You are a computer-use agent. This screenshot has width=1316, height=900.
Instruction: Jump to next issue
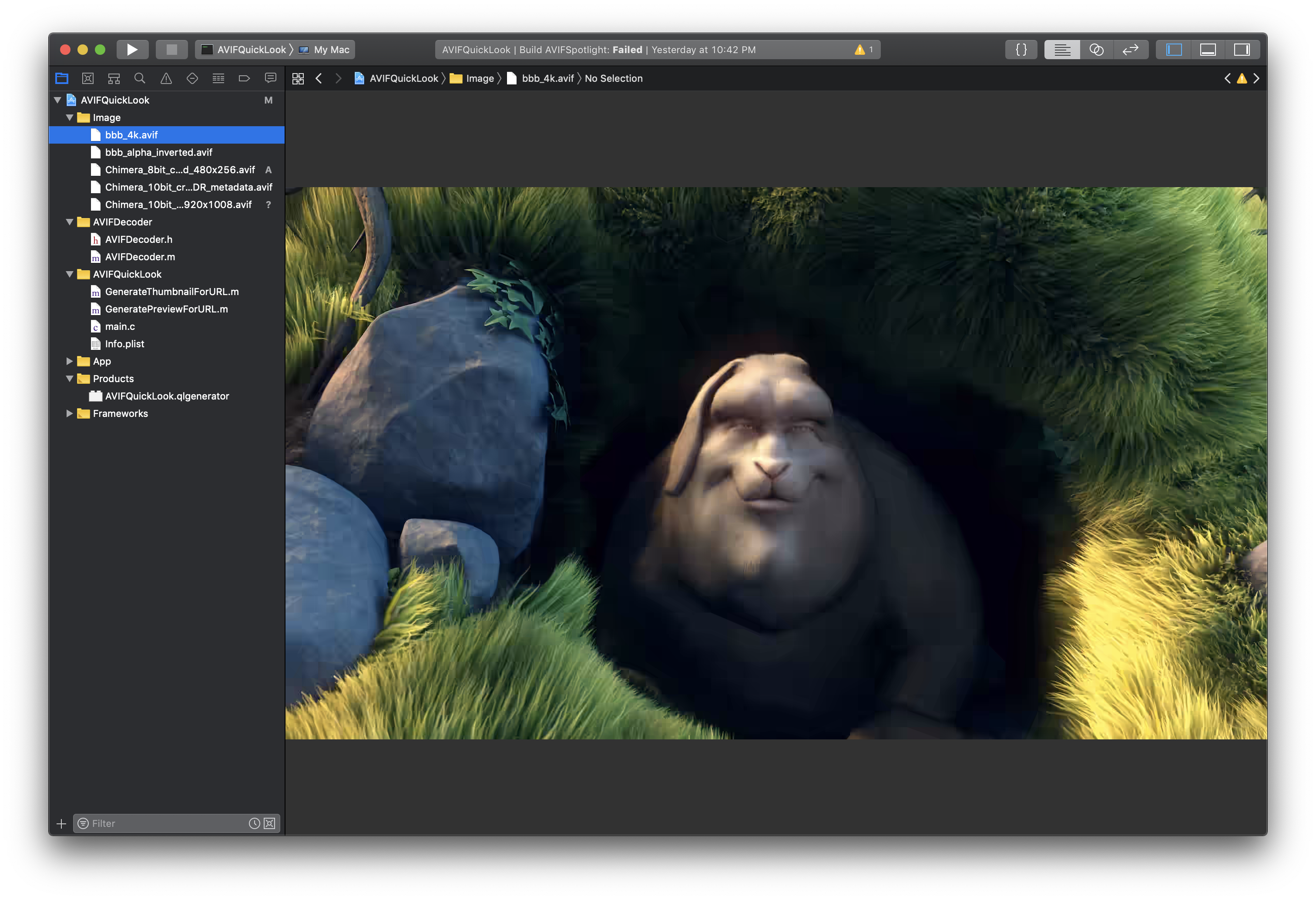[1256, 79]
